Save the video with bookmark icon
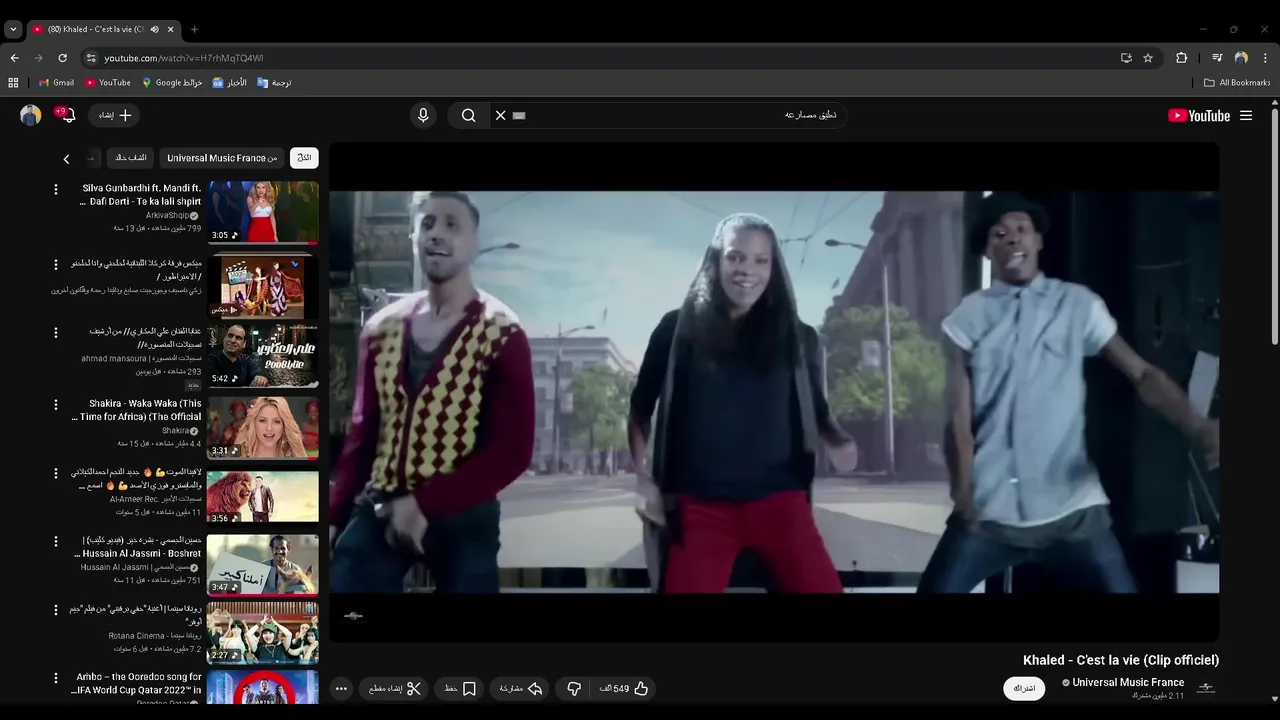The height and width of the screenshot is (720, 1280). click(x=461, y=688)
